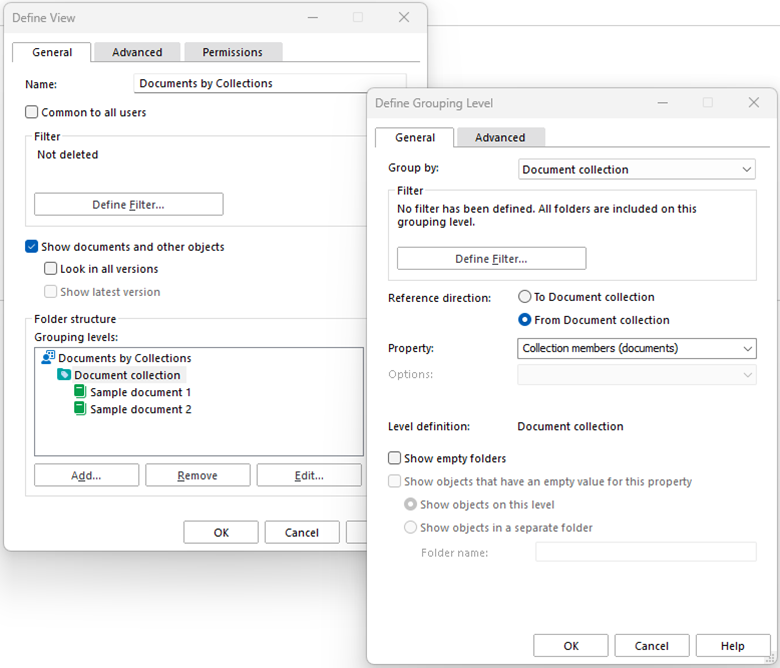The image size is (780, 668).
Task: Uncheck Show documents and other objects
Action: (31, 246)
